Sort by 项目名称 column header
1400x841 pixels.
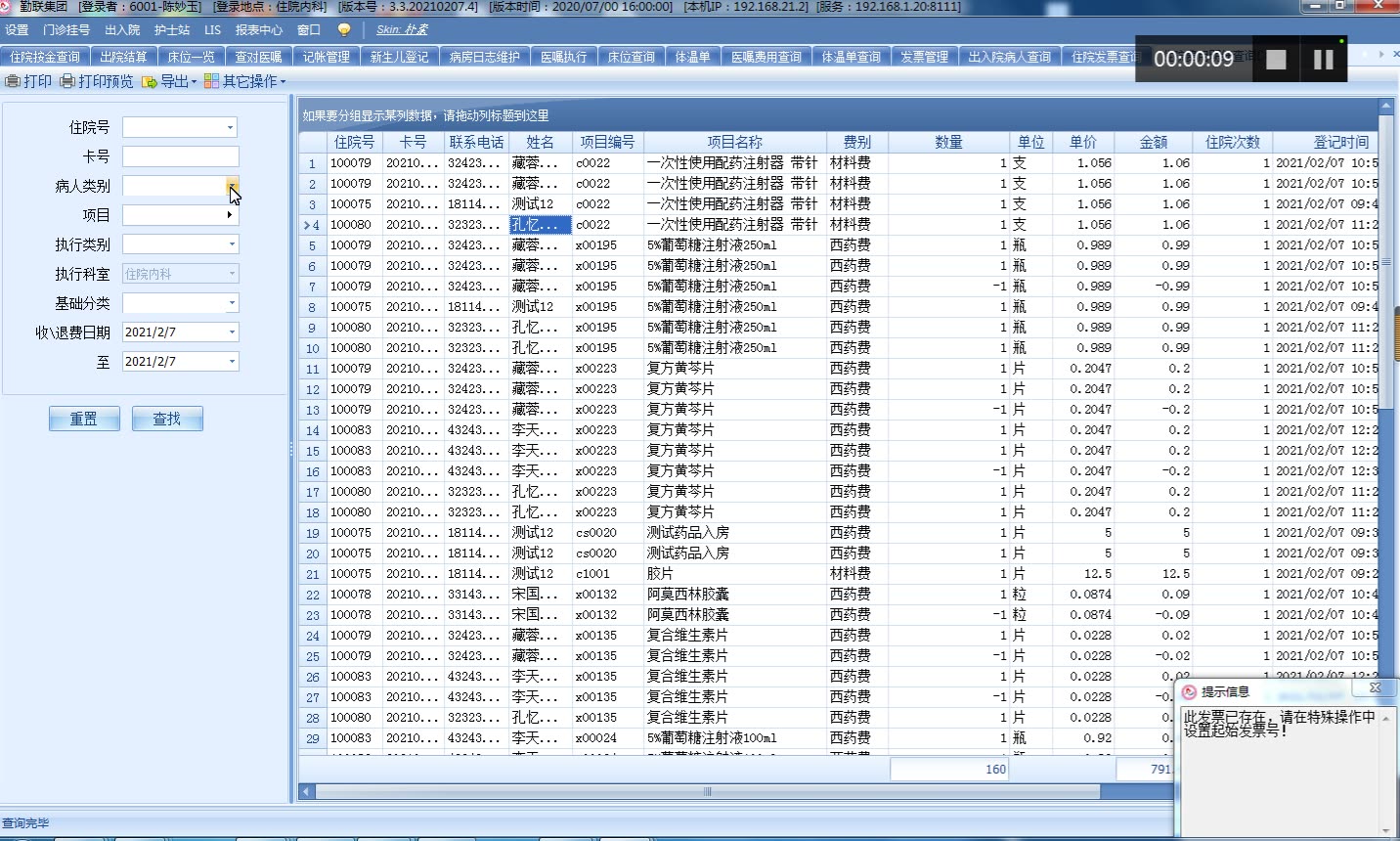(735, 142)
